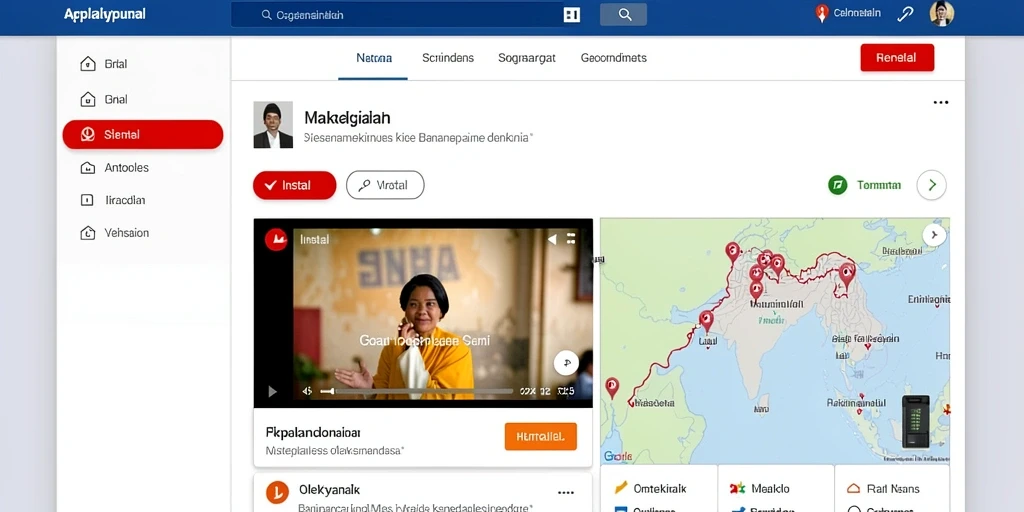Open the Olekyanalk post three-dot menu
Image resolution: width=1024 pixels, height=512 pixels.
(566, 492)
